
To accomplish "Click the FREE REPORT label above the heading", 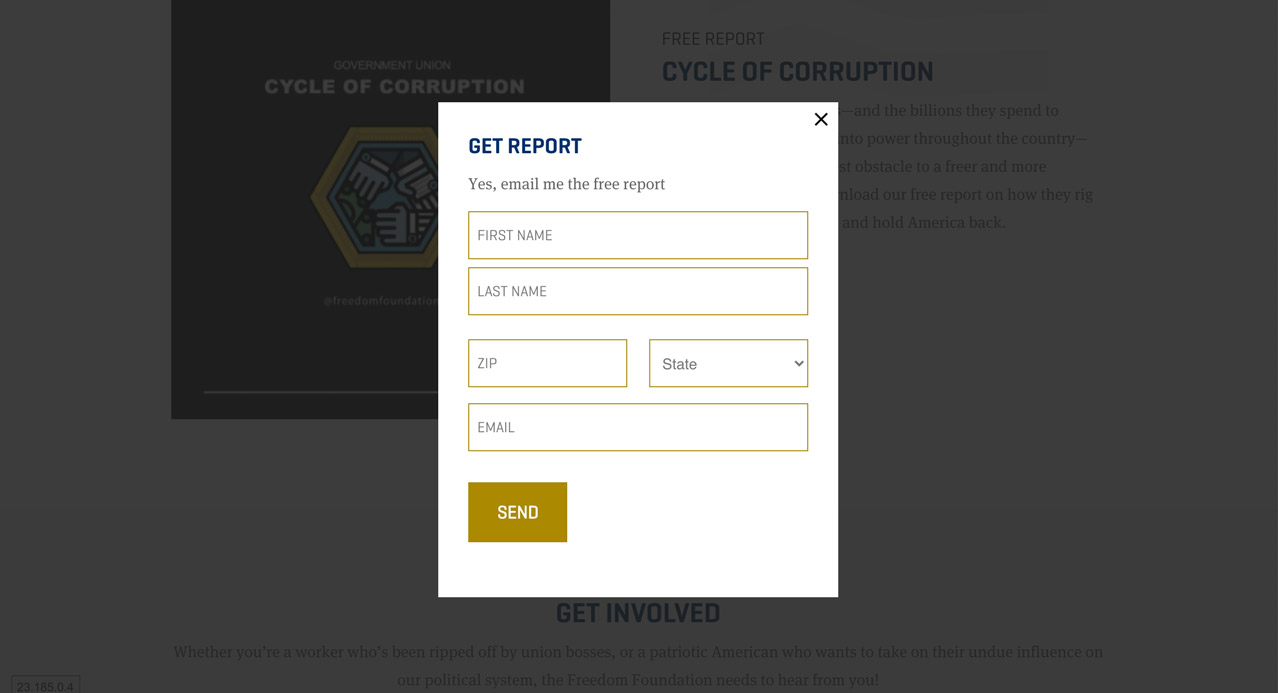I will pos(713,39).
